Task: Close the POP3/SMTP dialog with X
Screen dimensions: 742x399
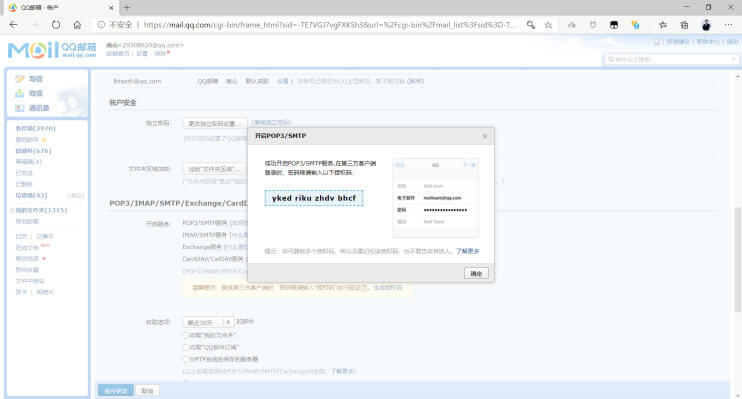Action: click(x=485, y=136)
